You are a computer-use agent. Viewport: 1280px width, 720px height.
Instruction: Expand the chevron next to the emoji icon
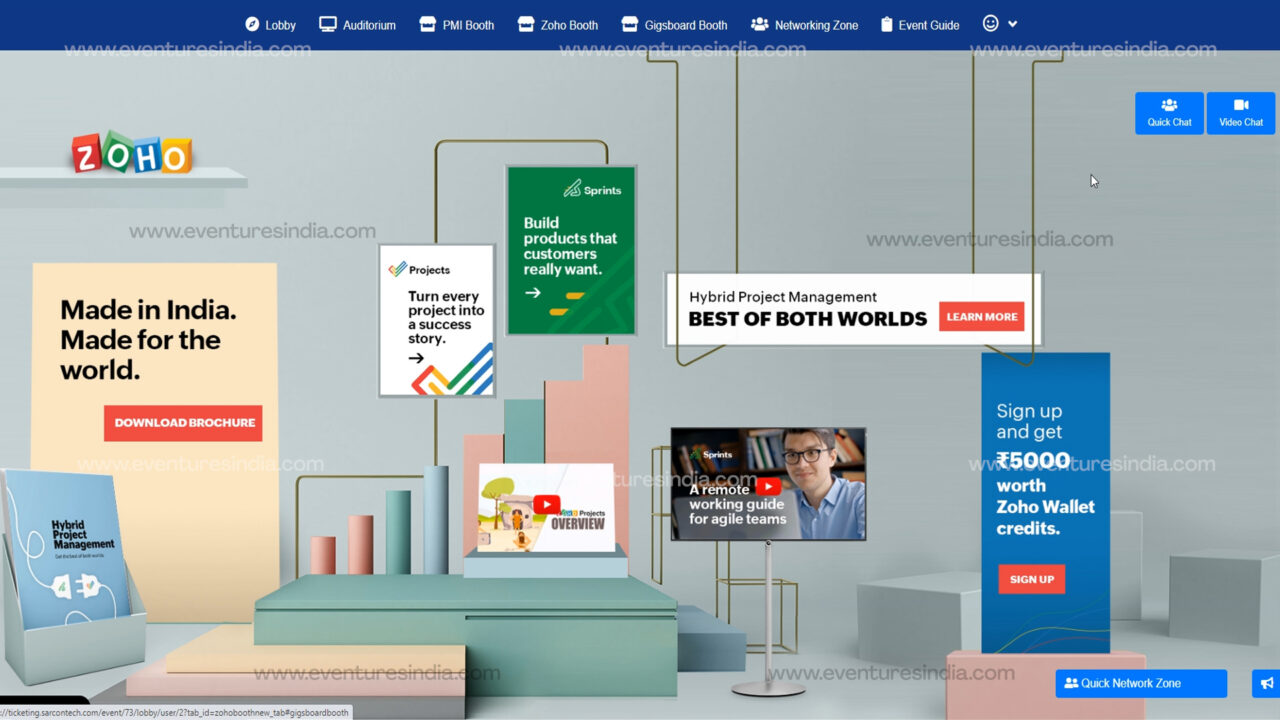click(1012, 23)
